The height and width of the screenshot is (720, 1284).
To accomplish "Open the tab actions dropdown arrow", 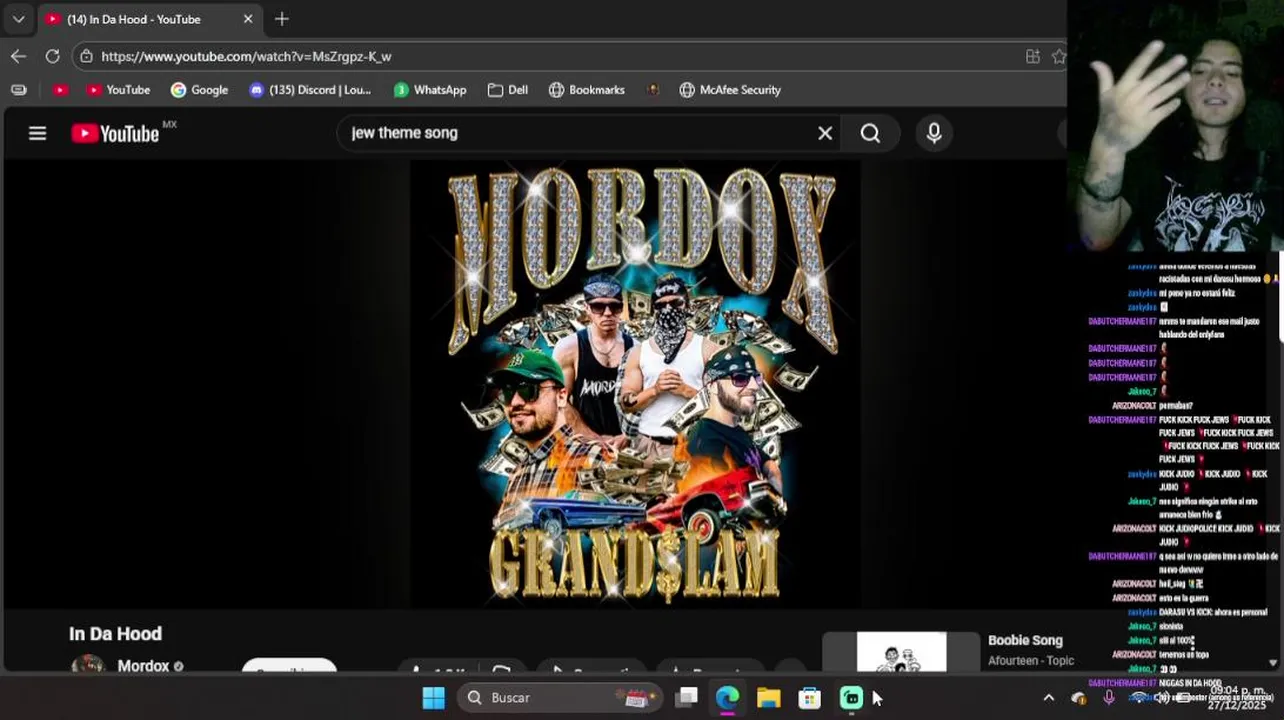I will click(18, 19).
